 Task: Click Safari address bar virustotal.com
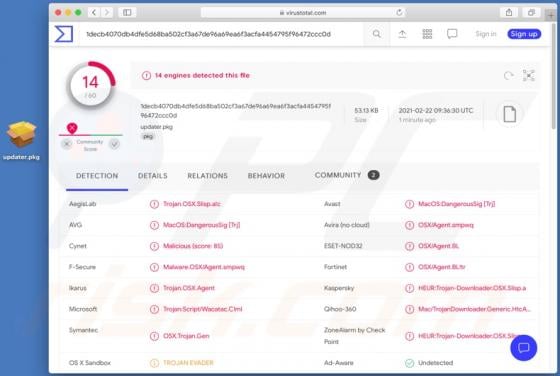[x=303, y=12]
